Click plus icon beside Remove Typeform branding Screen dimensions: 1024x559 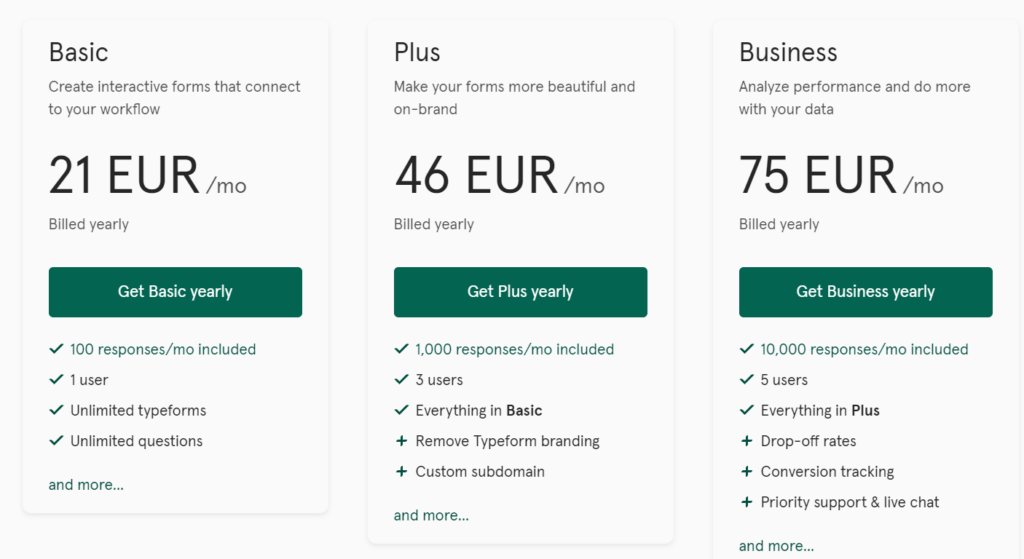(x=401, y=441)
